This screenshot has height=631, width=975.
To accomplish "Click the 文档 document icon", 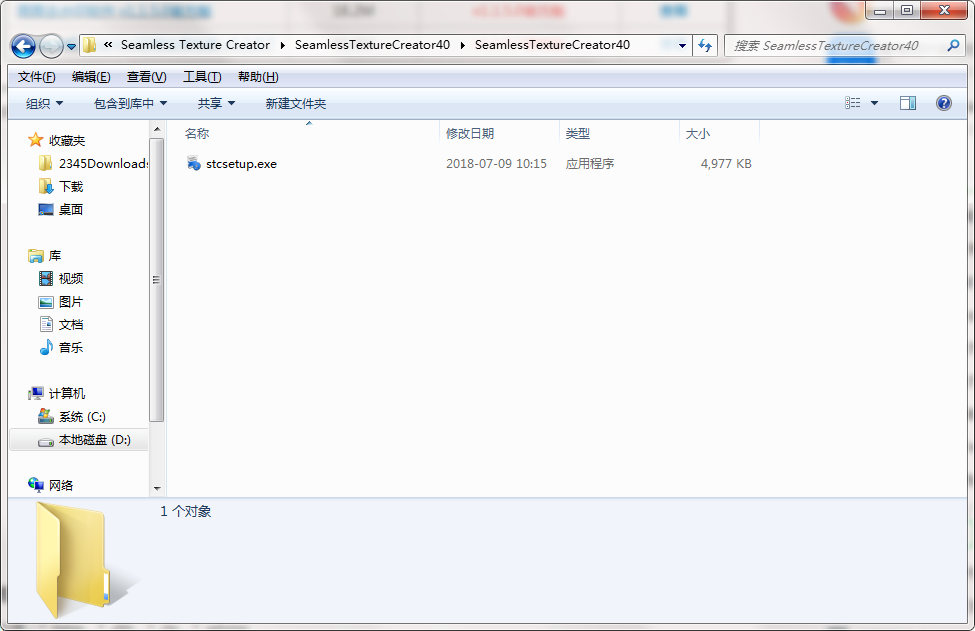I will click(x=45, y=325).
